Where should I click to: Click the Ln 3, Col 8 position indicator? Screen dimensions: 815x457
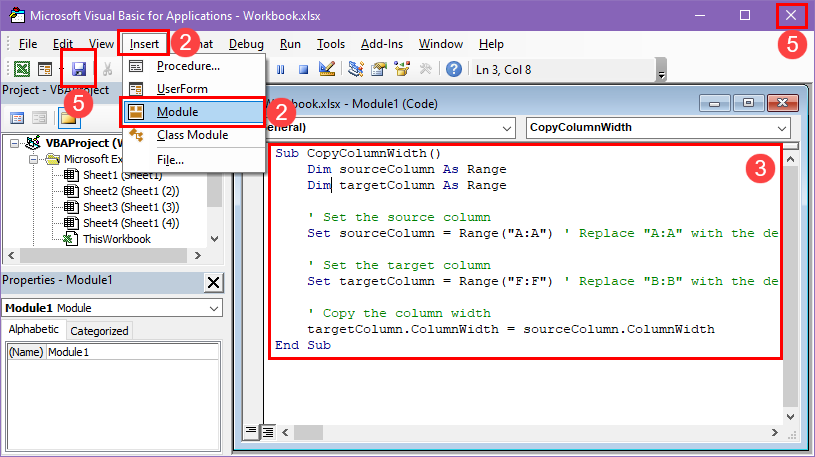coord(504,70)
